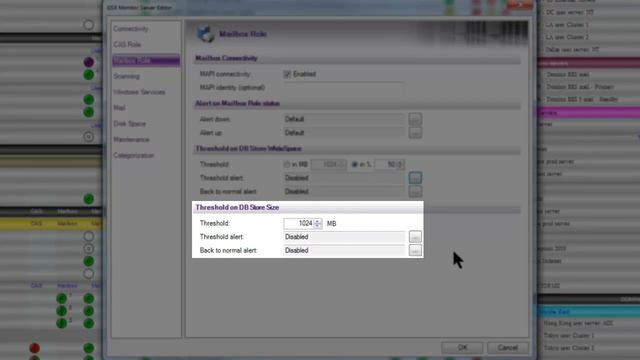Click the 'Mailbox Connectivity' section heading

[x=226, y=58]
